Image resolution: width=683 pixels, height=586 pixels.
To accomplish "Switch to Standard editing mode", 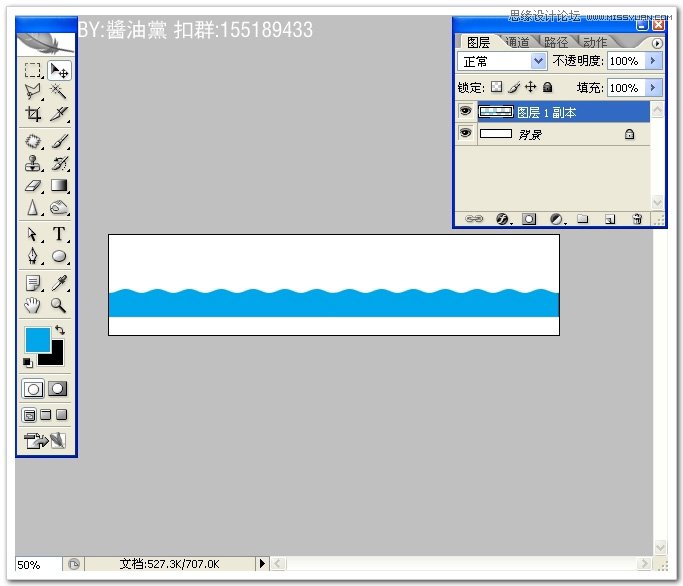I will 33,389.
